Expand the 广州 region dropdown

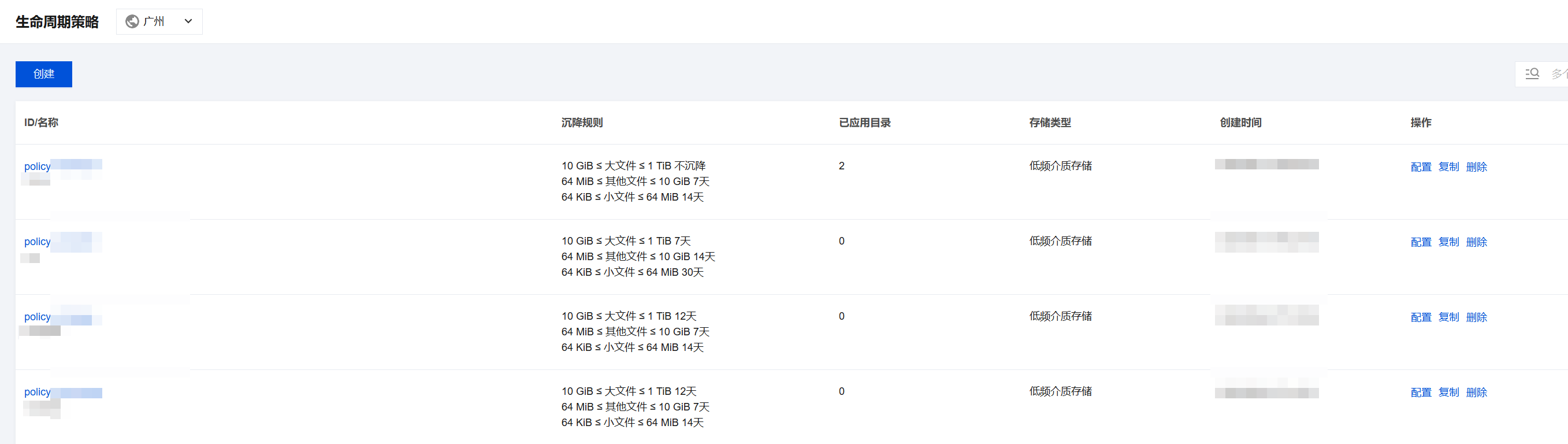188,22
